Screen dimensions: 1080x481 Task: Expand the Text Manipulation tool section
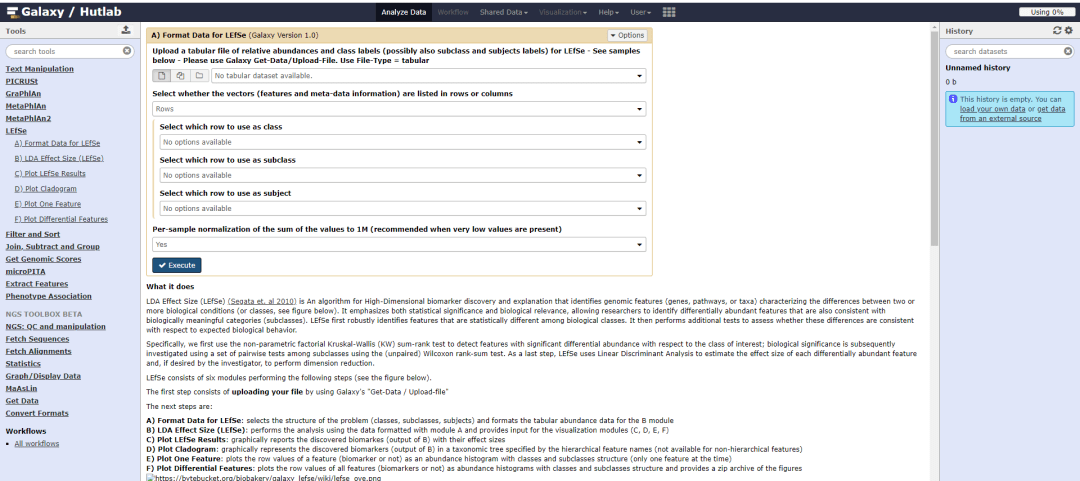pos(40,69)
